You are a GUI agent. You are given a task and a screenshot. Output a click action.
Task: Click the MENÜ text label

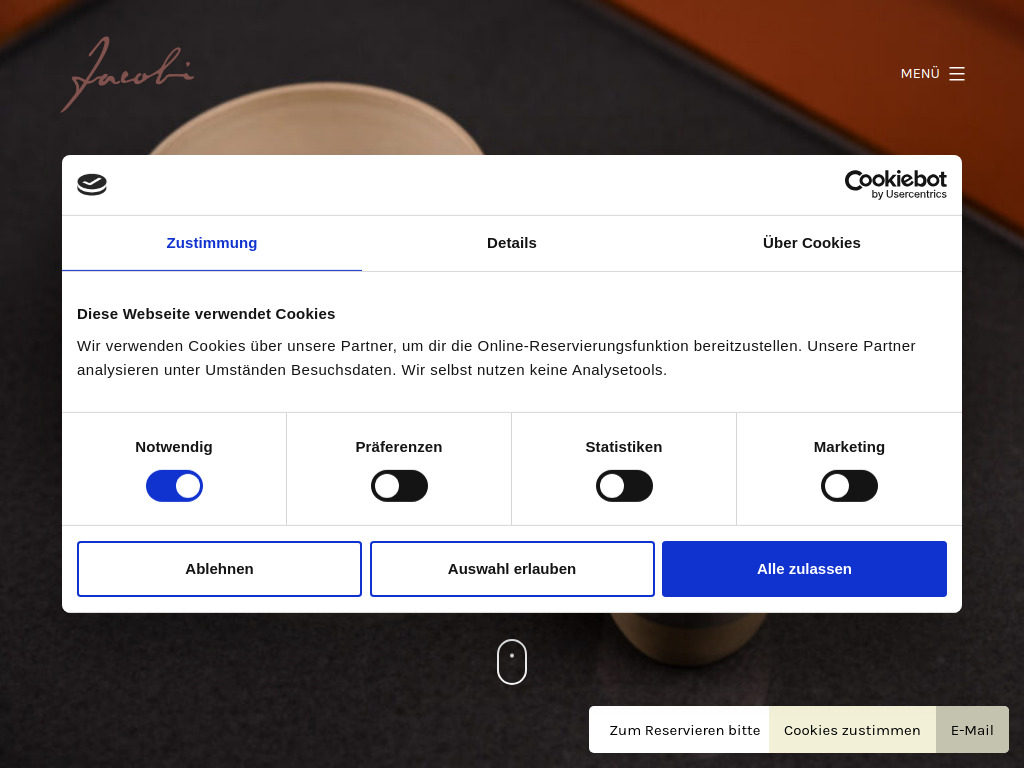pos(919,73)
